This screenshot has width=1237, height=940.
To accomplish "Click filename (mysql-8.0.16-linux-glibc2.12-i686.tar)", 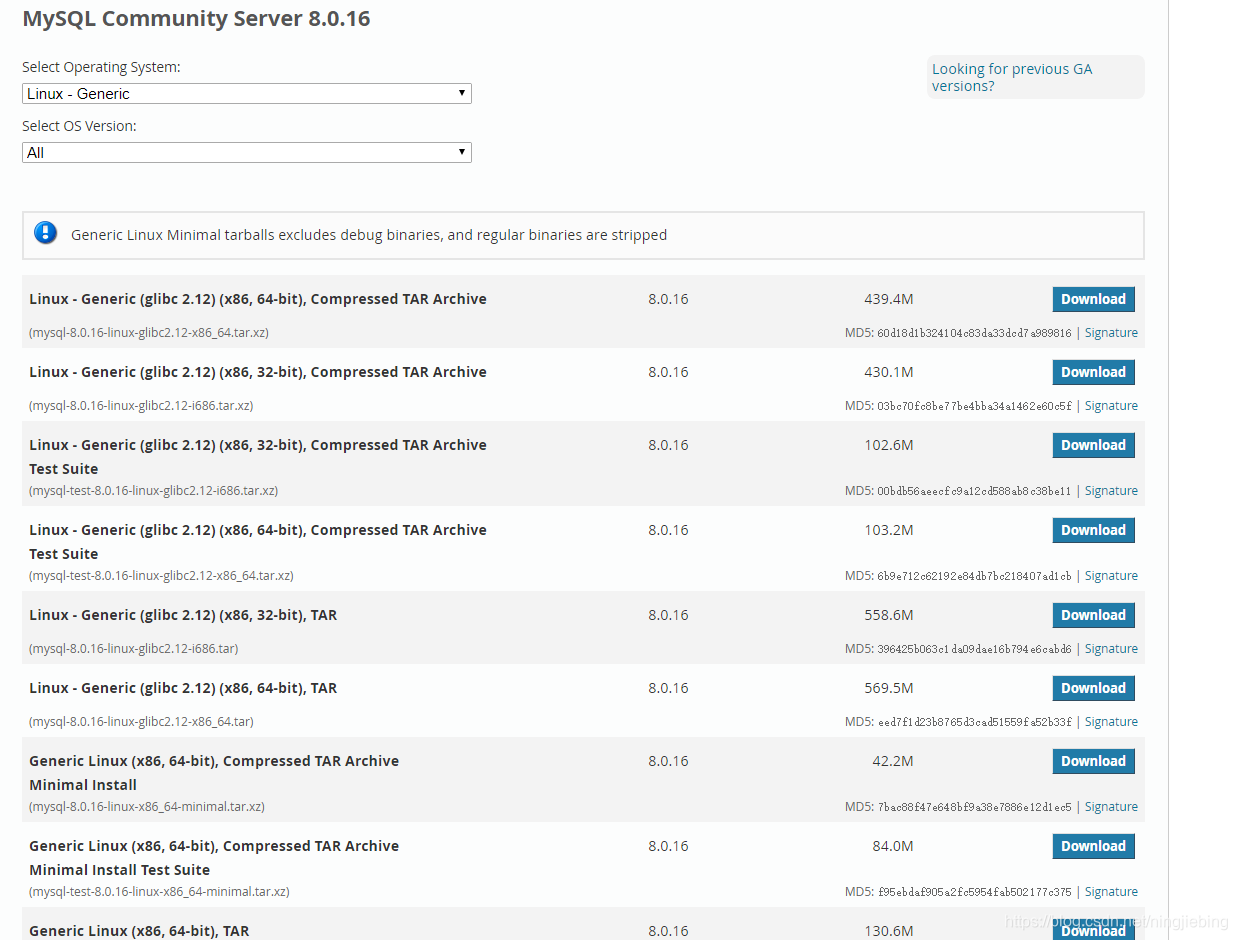I will (x=134, y=649).
